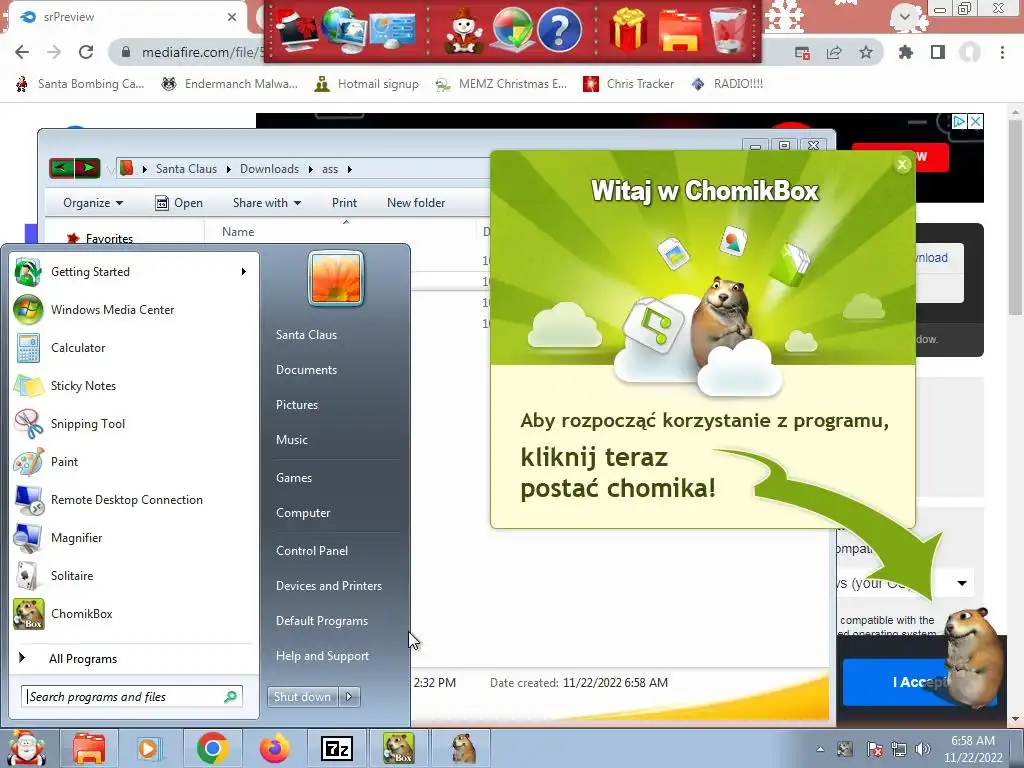Switch to Chrome in the taskbar

[x=212, y=748]
